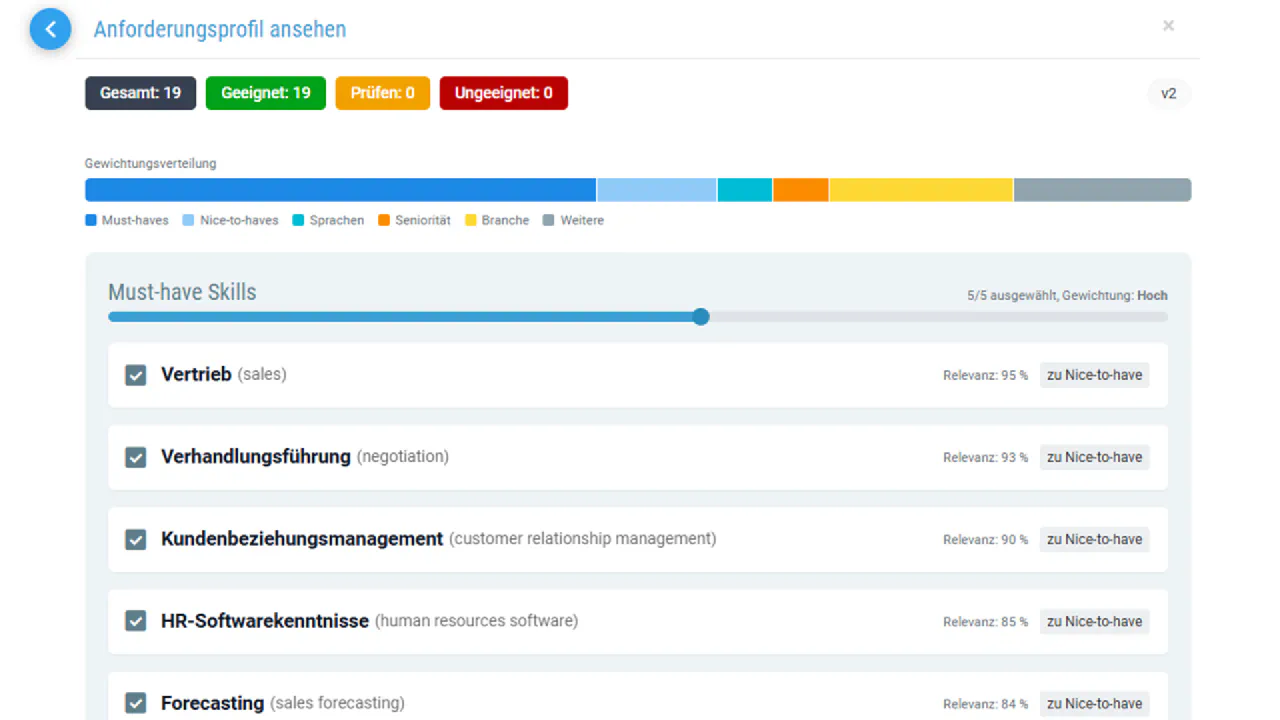
Task: Move Vertrieb to Nice-to-have
Action: coord(1094,375)
